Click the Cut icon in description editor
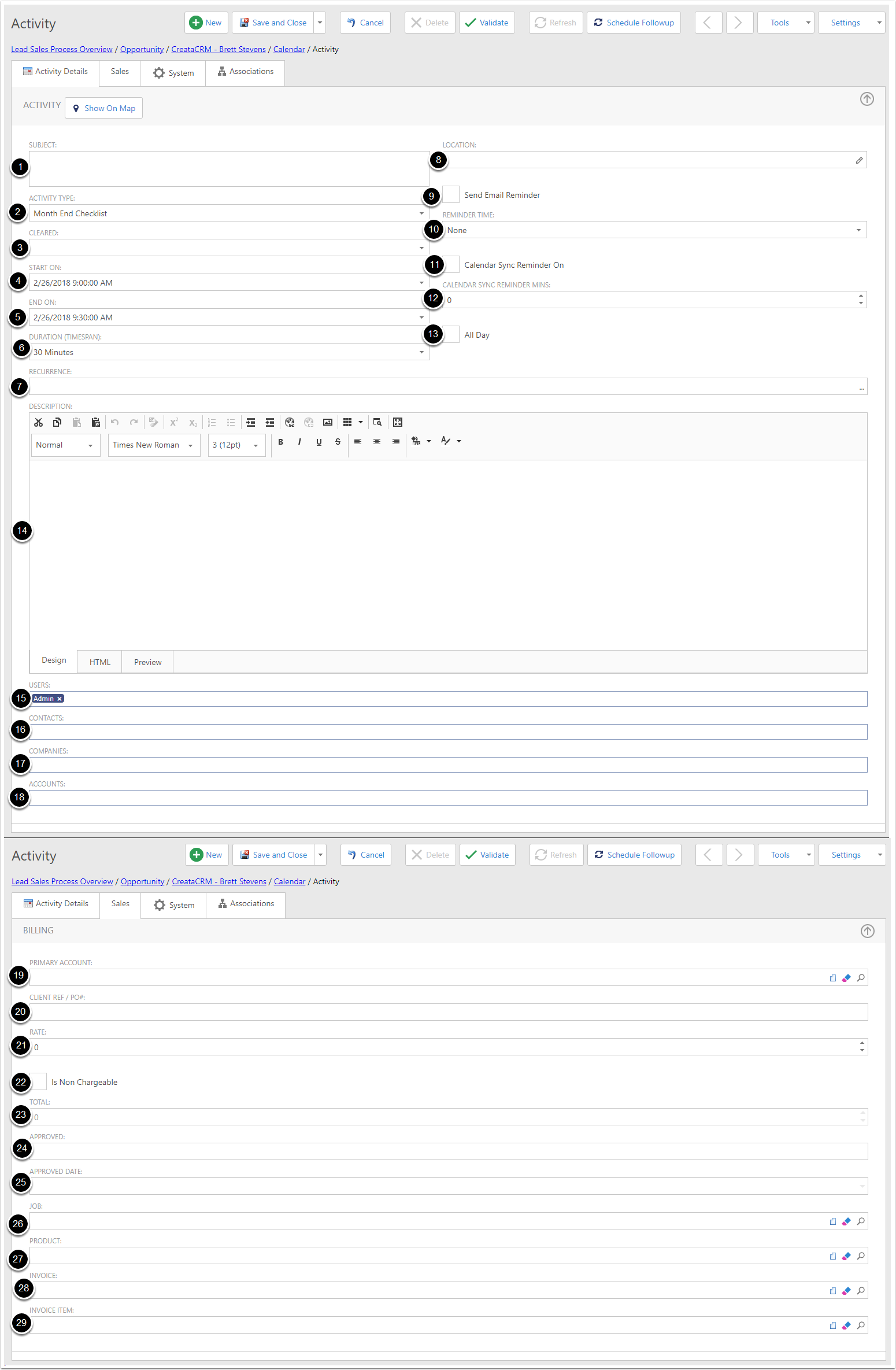The width and height of the screenshot is (896, 1370). 38,422
